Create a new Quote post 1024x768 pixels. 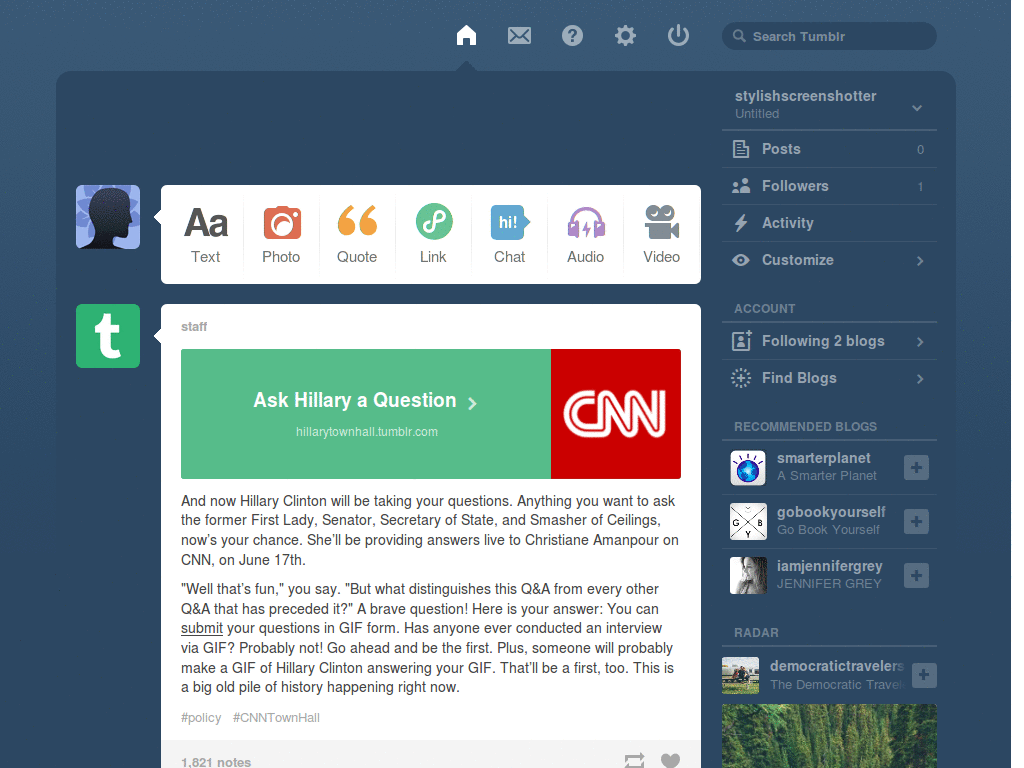coord(357,234)
